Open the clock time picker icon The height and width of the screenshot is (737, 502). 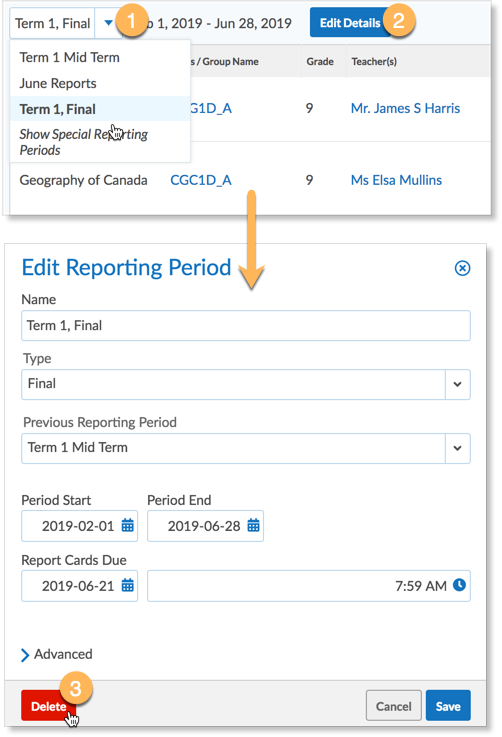pos(459,585)
